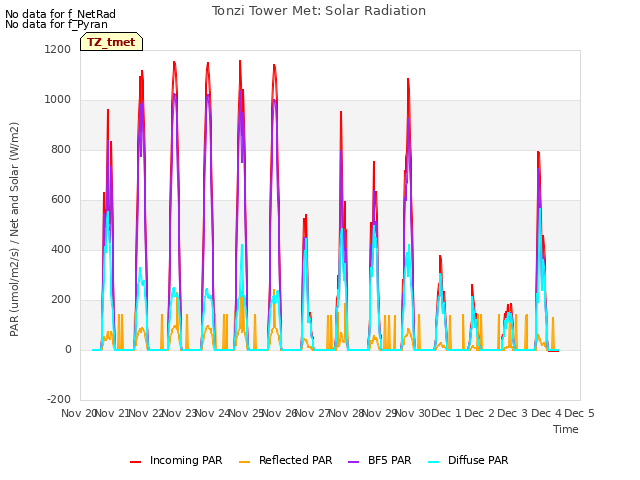Image resolution: width=640 pixels, height=480 pixels.
Task: Click the 1200 y-axis tick label
Action: pyautogui.click(x=58, y=49)
